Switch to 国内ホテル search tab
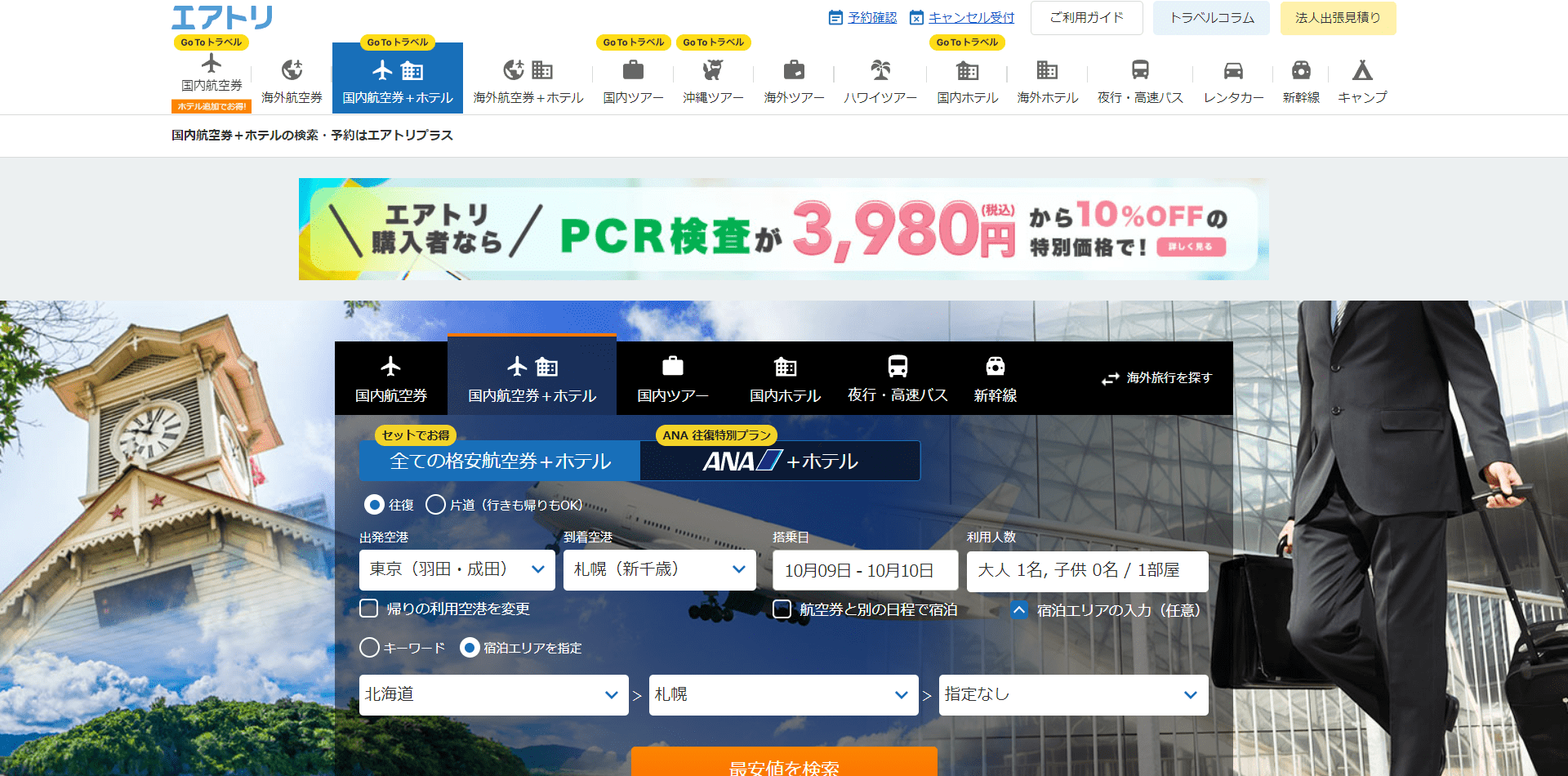Screen dimensions: 1568x776 click(x=785, y=378)
